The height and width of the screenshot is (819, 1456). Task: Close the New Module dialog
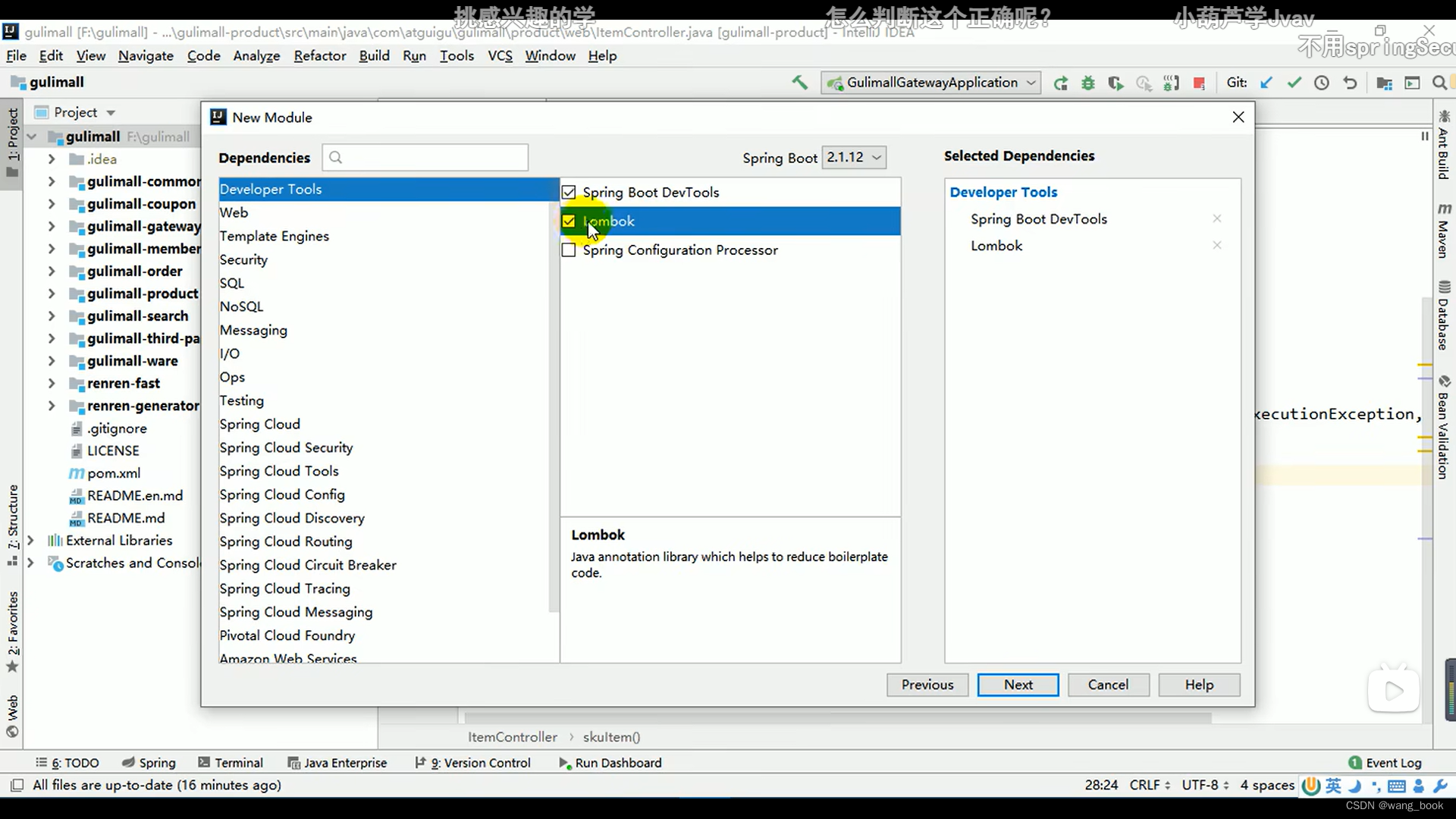[x=1238, y=117]
